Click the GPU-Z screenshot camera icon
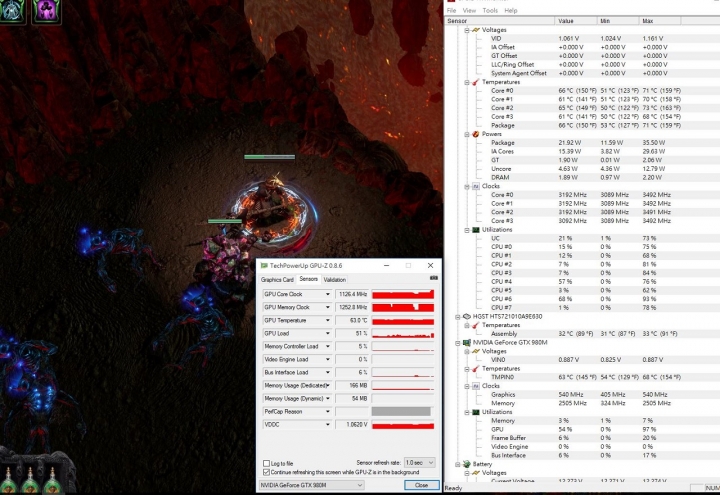Image resolution: width=720 pixels, height=495 pixels. click(x=433, y=278)
